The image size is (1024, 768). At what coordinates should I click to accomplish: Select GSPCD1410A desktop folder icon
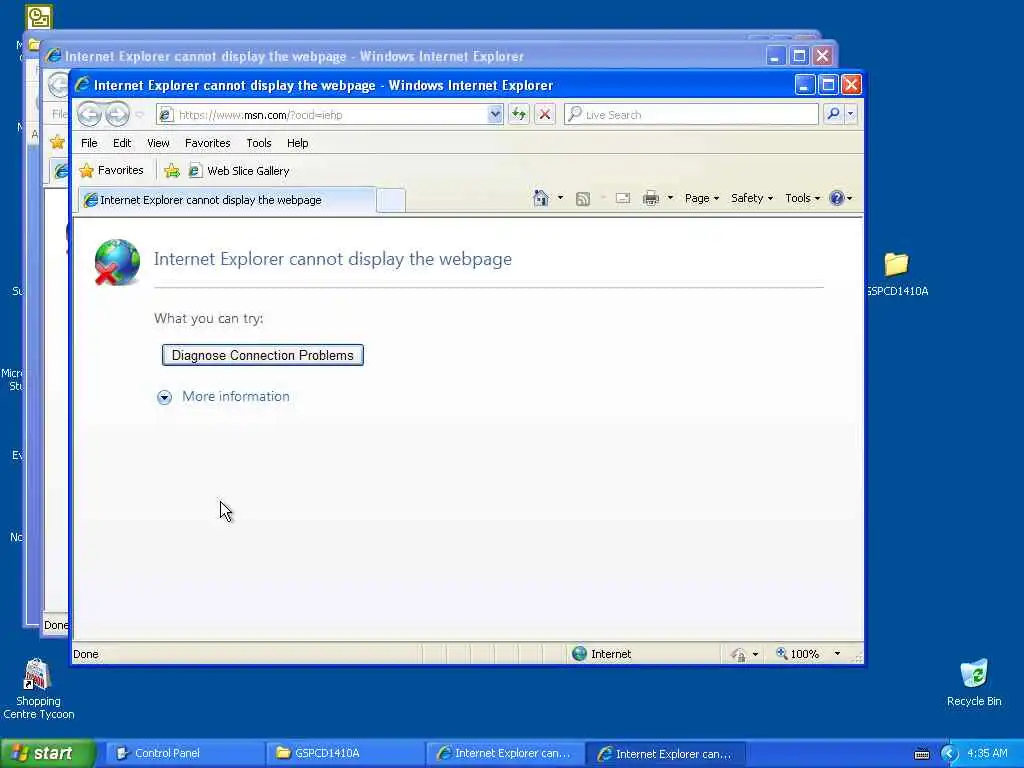[x=898, y=274]
